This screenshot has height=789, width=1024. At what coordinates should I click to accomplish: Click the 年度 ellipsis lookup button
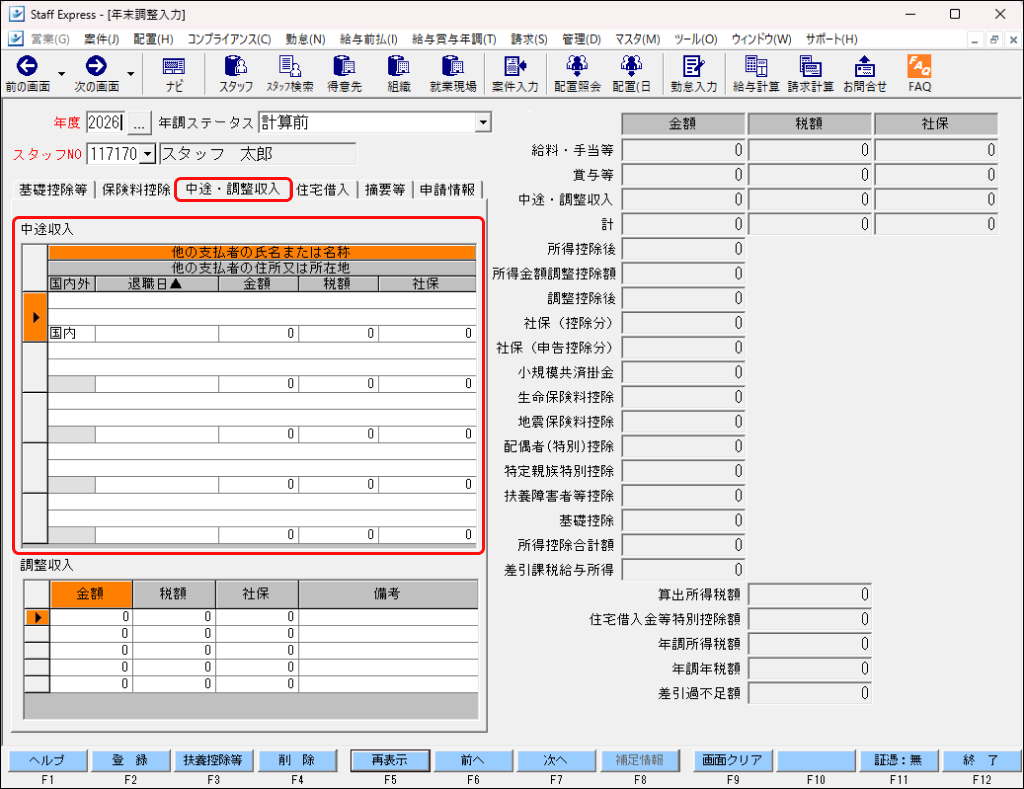click(138, 123)
